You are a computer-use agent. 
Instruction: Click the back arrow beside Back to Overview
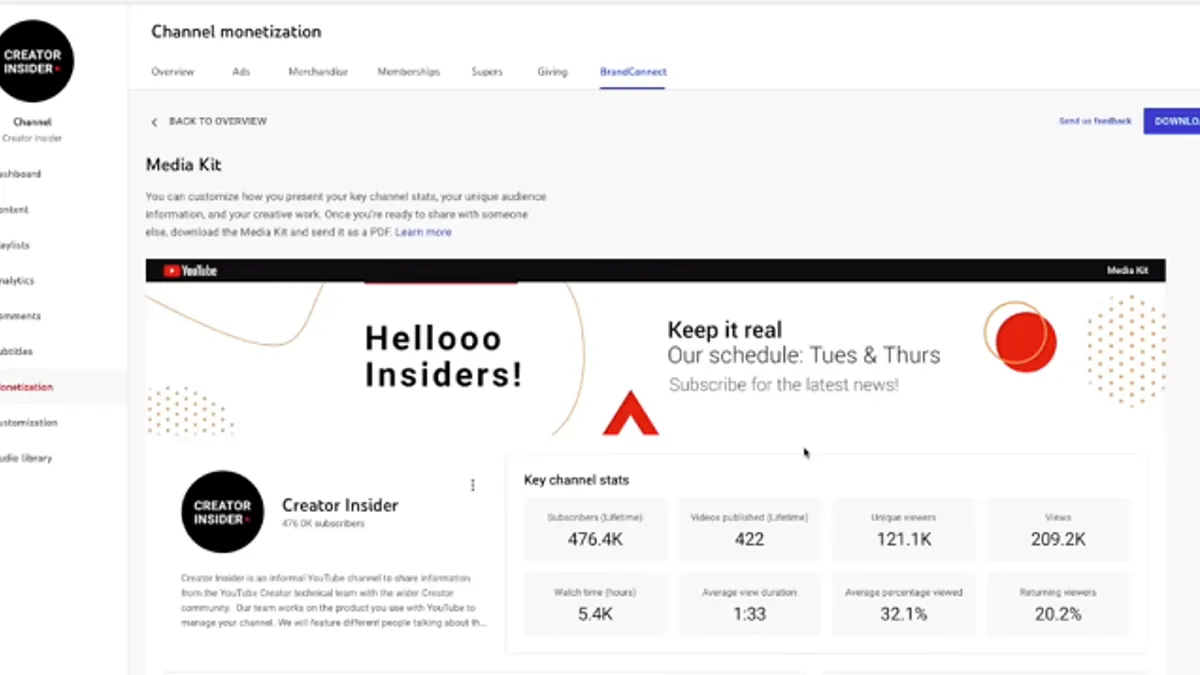click(x=154, y=122)
